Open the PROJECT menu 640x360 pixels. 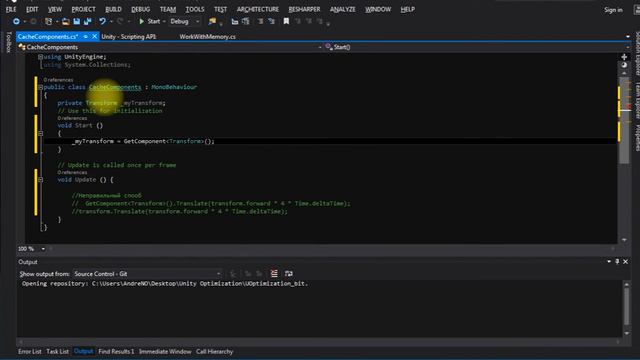click(x=83, y=9)
